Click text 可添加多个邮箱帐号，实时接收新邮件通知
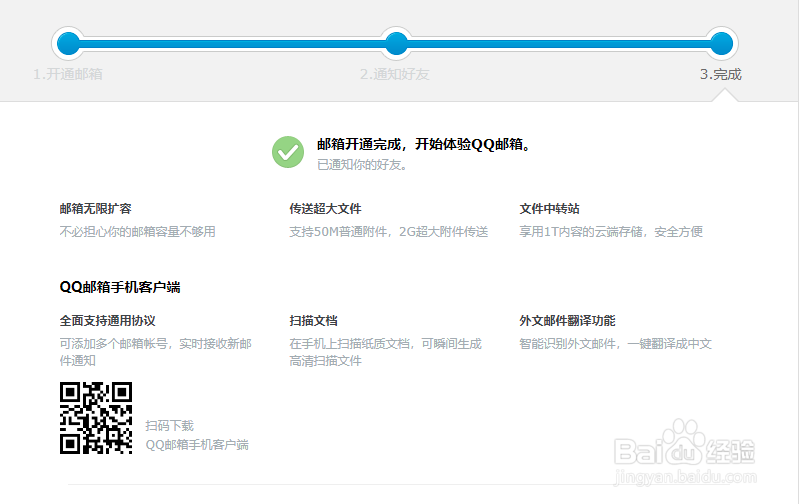801x504 pixels. 156,352
